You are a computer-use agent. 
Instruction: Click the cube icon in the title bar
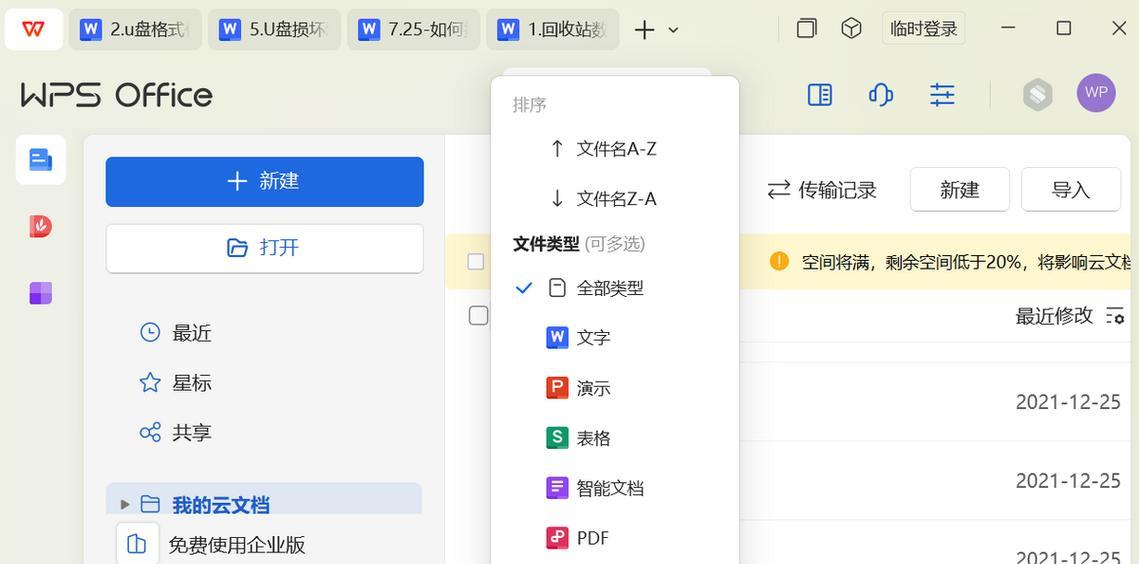pos(851,28)
